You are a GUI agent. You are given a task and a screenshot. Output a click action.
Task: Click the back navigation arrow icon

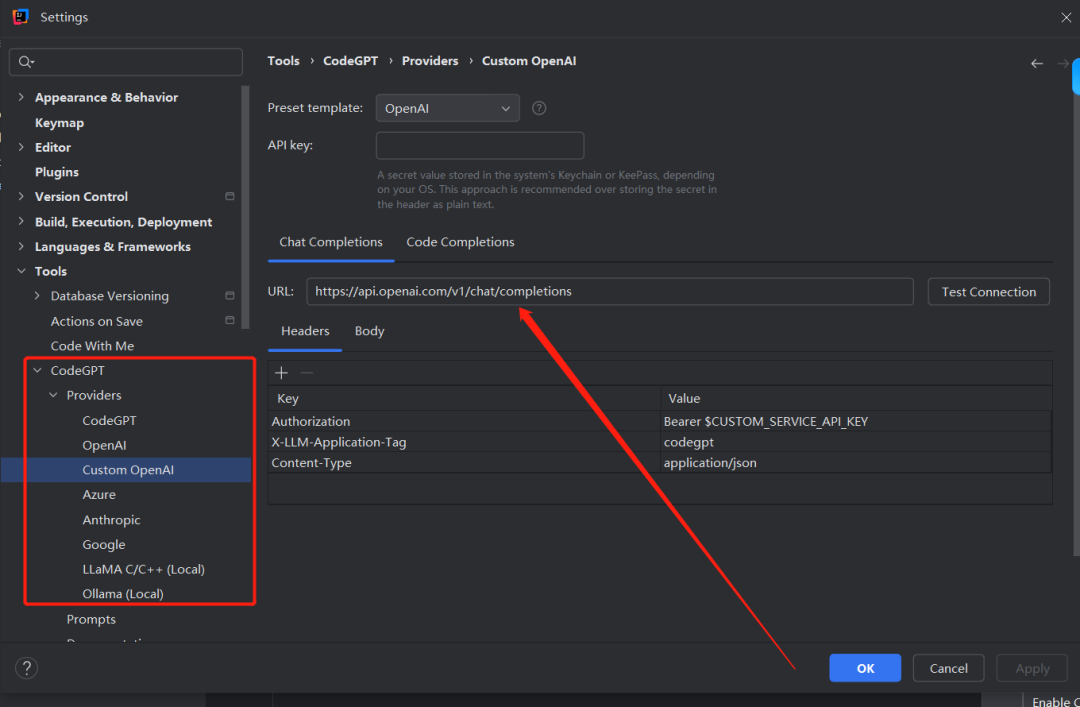1037,63
